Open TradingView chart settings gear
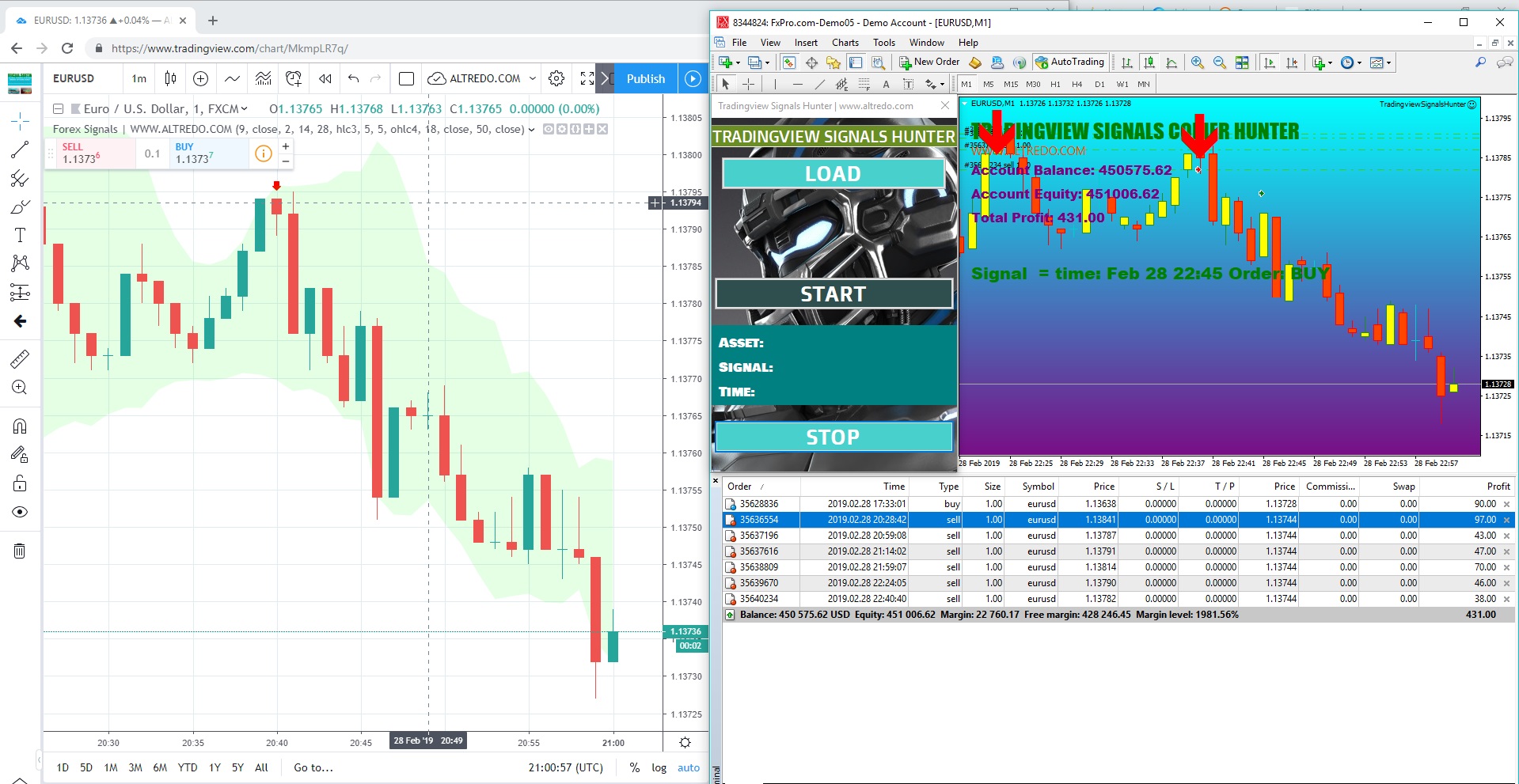The image size is (1519, 784). coord(556,78)
